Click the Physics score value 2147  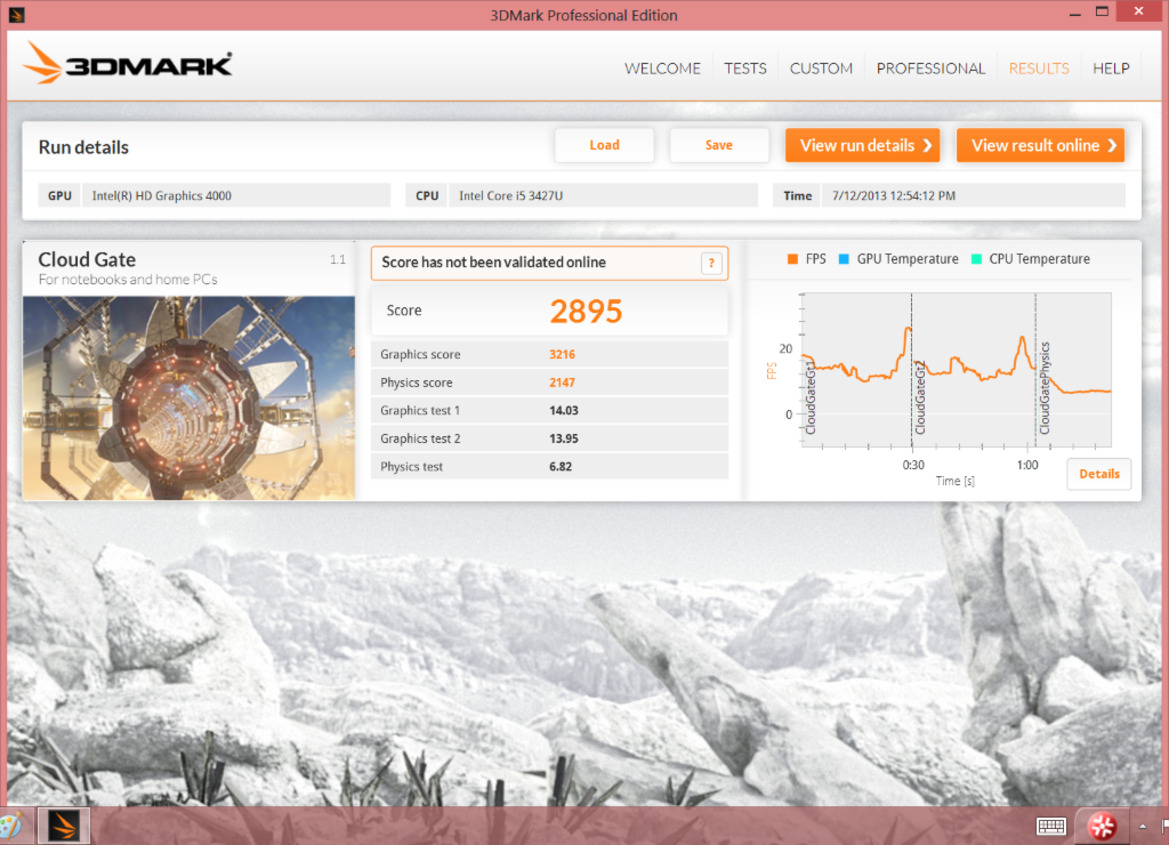tap(562, 383)
